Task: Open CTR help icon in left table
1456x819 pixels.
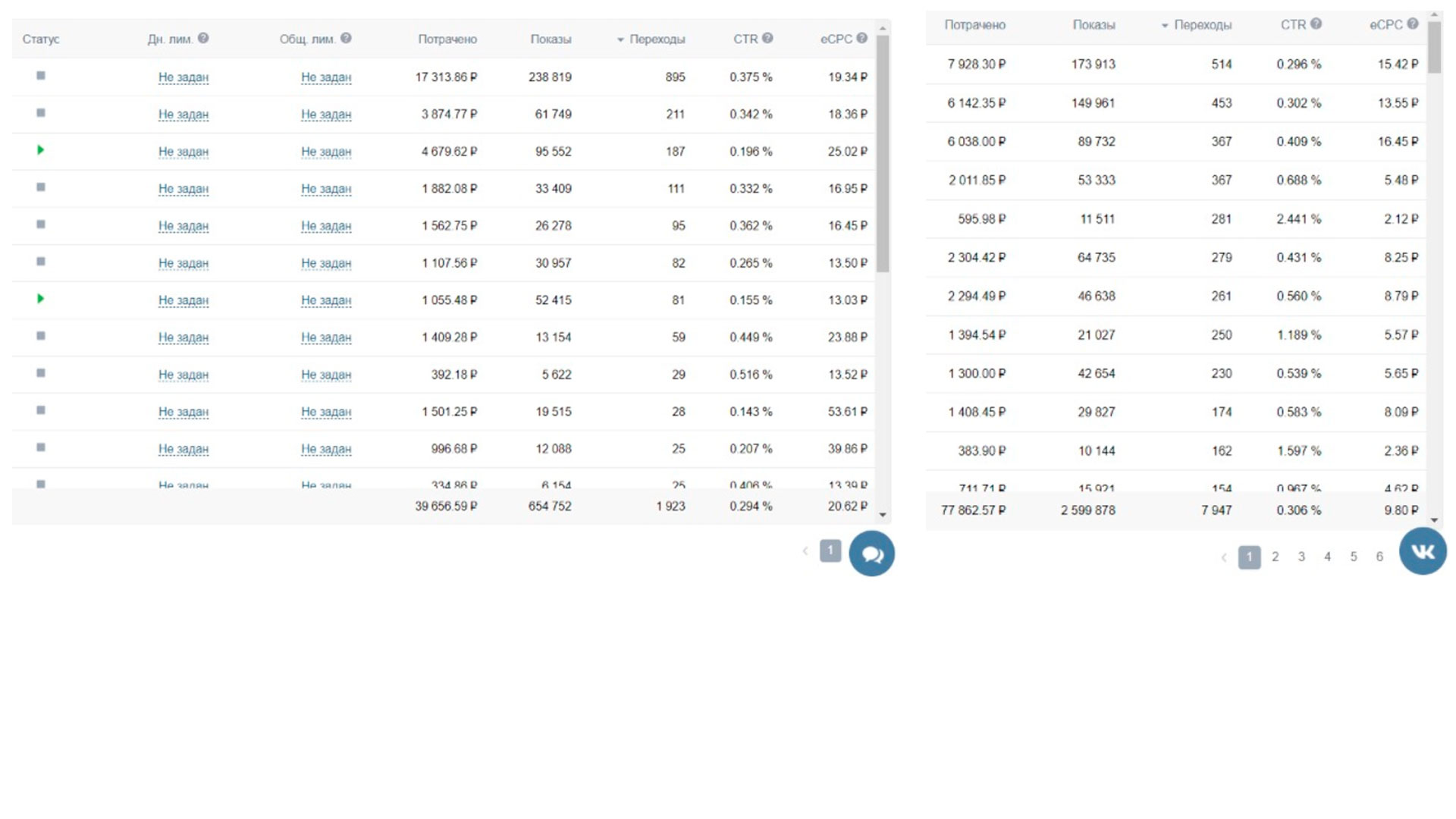Action: [767, 39]
